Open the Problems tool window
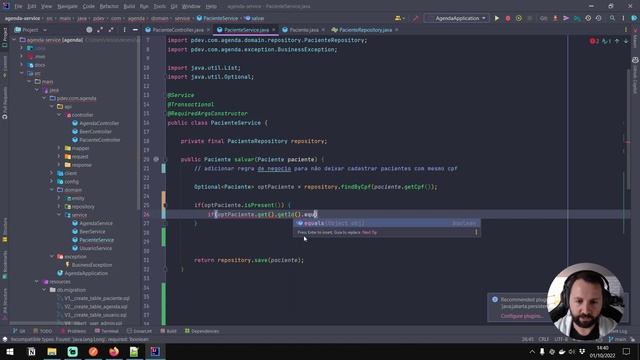 point(73,331)
